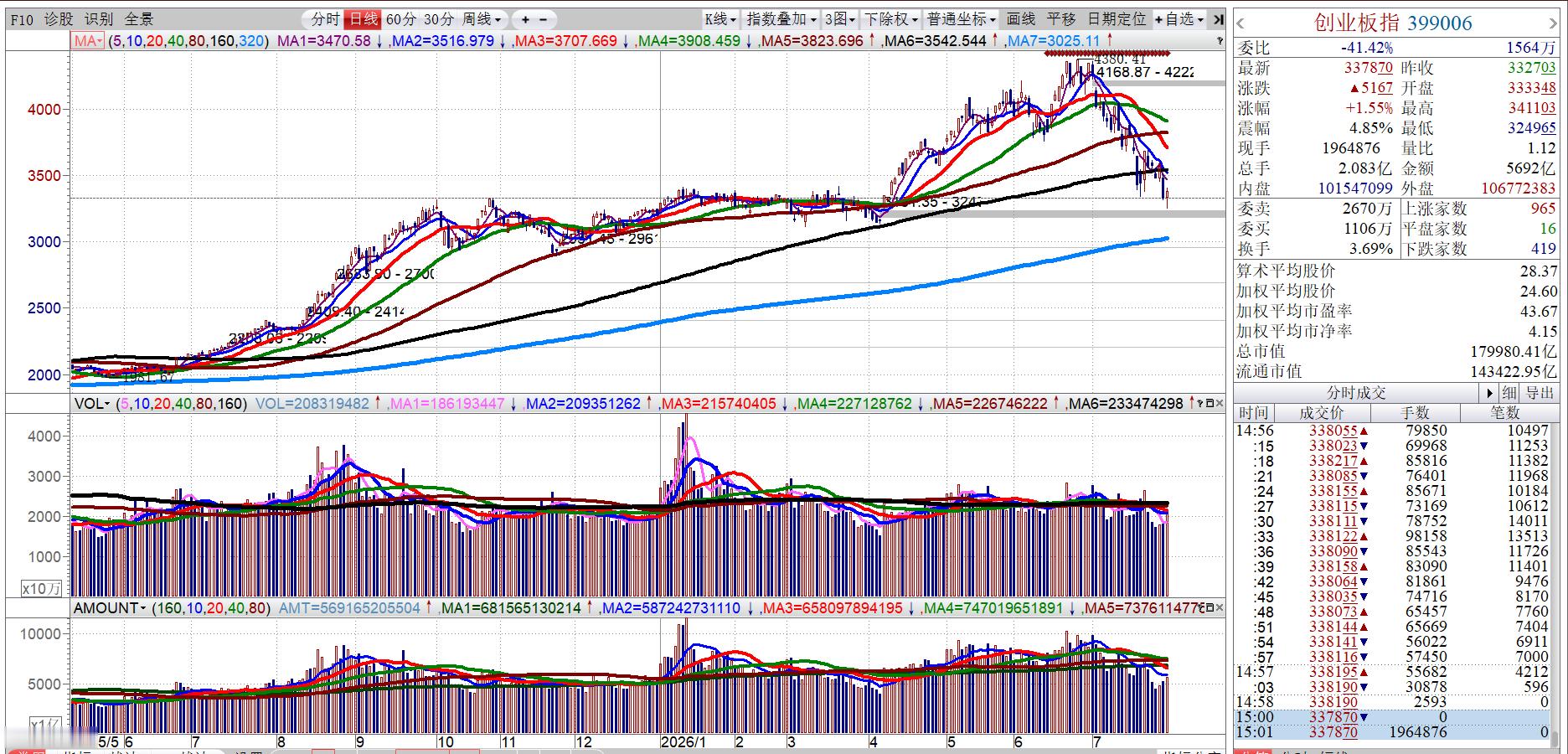Viewport: 1568px width, 754px height.
Task: Open F10 company info
Action: coord(23,19)
